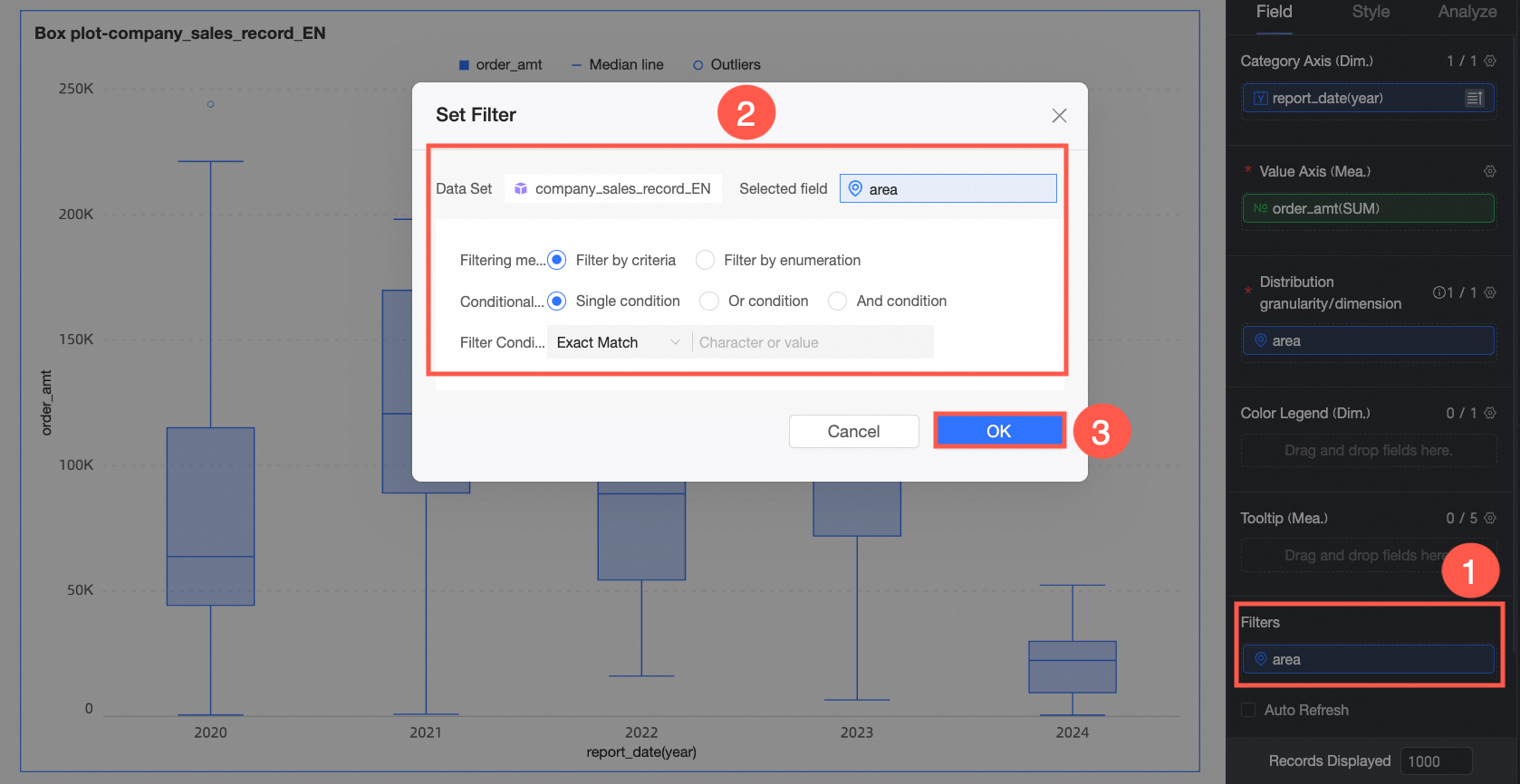Image resolution: width=1520 pixels, height=784 pixels.
Task: Select Filter by criteria radio button
Action: pos(557,260)
